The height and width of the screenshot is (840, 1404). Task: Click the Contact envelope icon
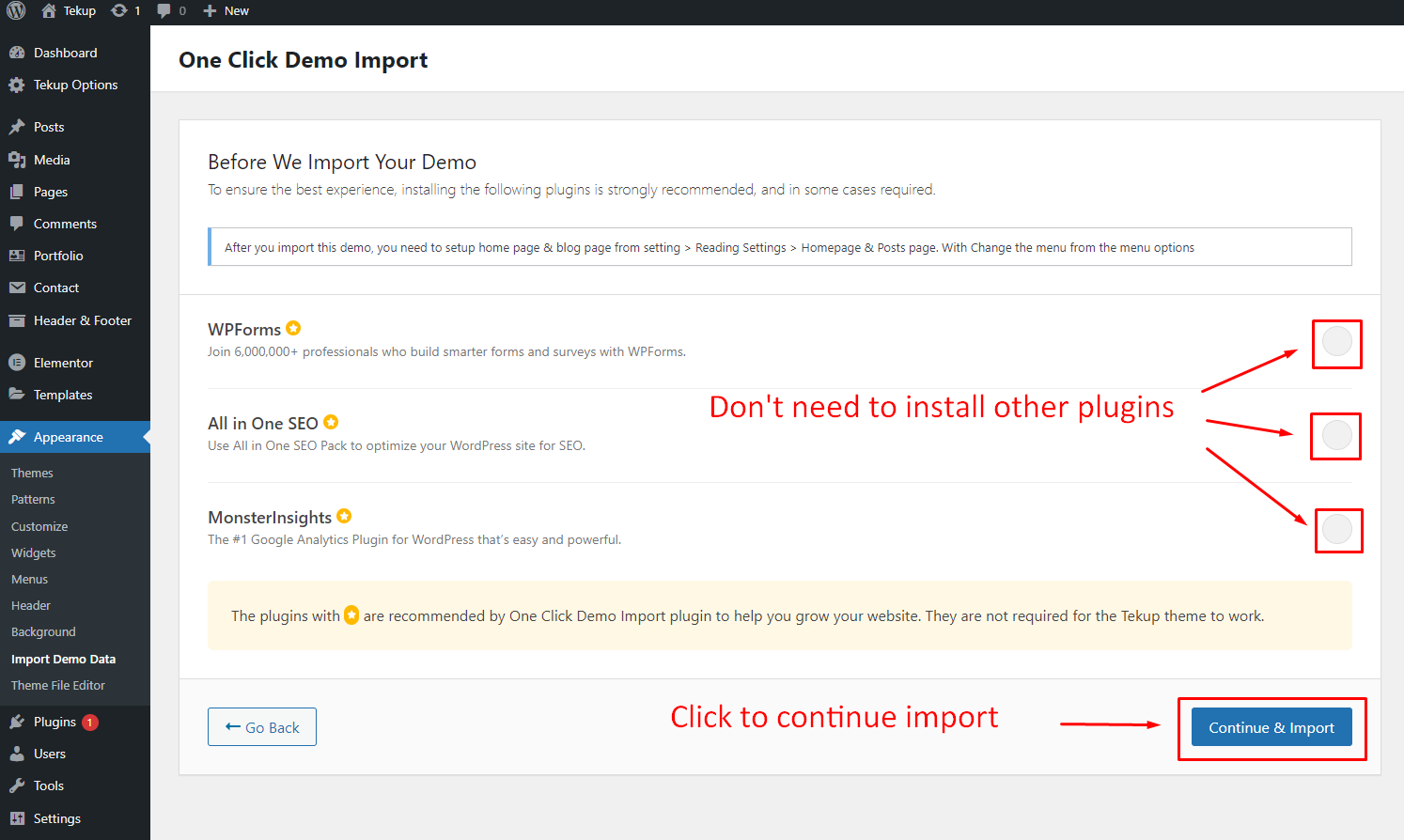(x=17, y=288)
